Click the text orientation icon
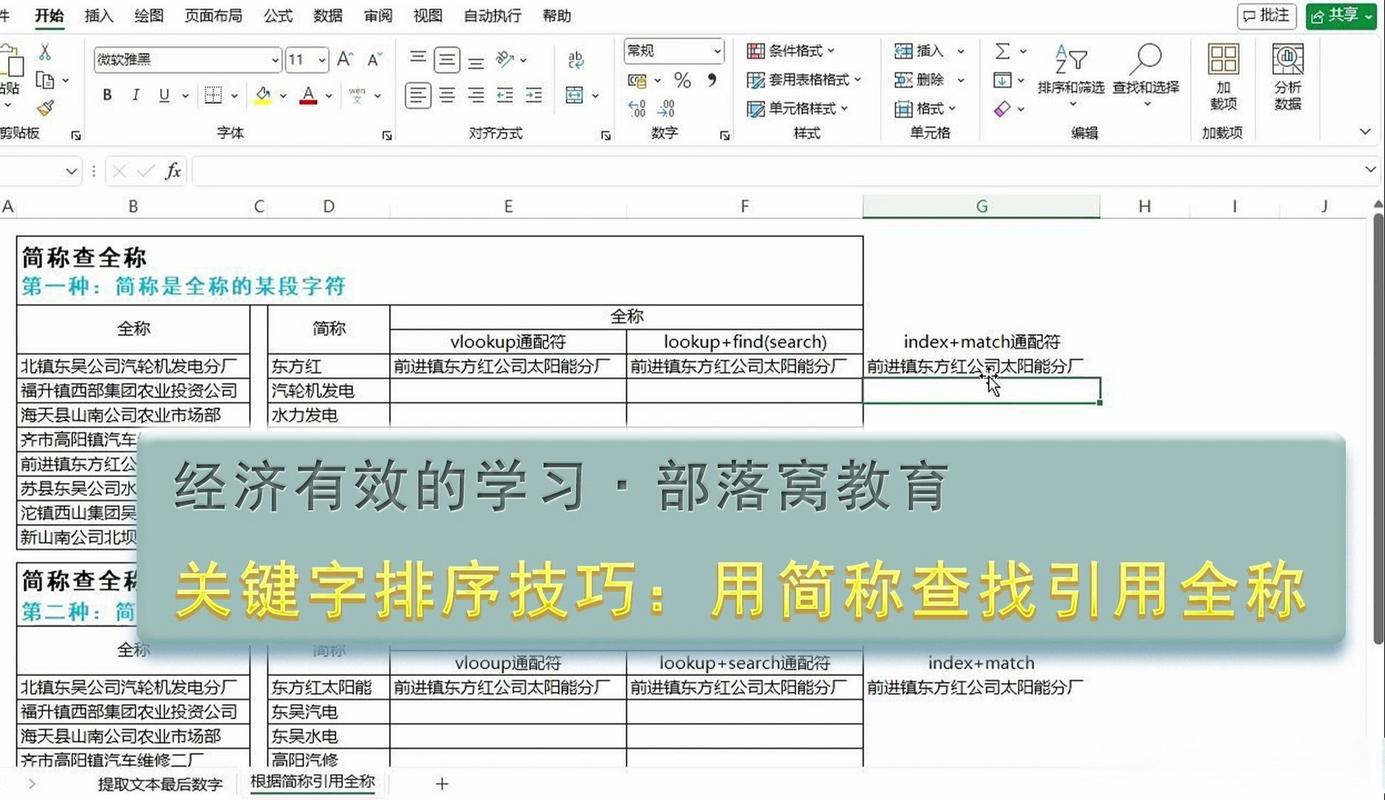The image size is (1385, 800). pyautogui.click(x=506, y=59)
